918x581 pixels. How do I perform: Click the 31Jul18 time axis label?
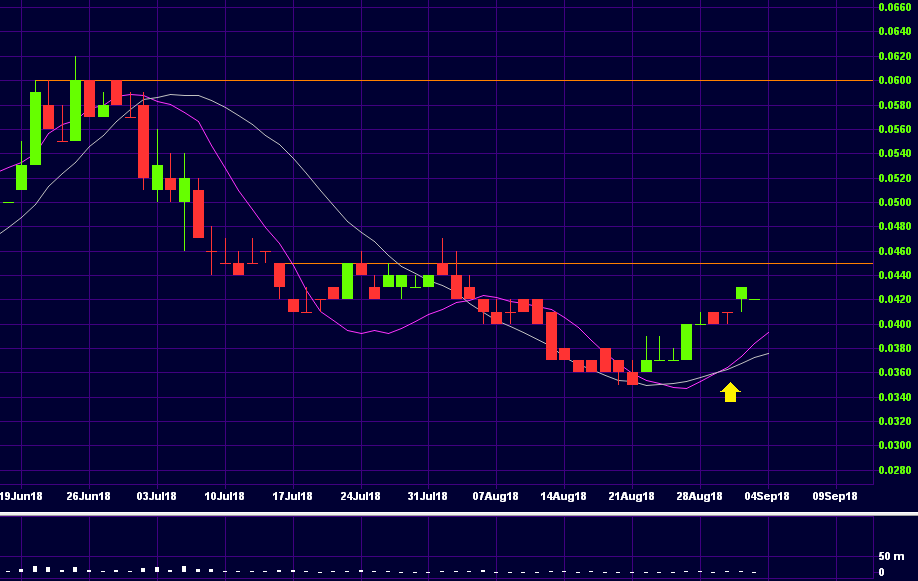coord(427,496)
